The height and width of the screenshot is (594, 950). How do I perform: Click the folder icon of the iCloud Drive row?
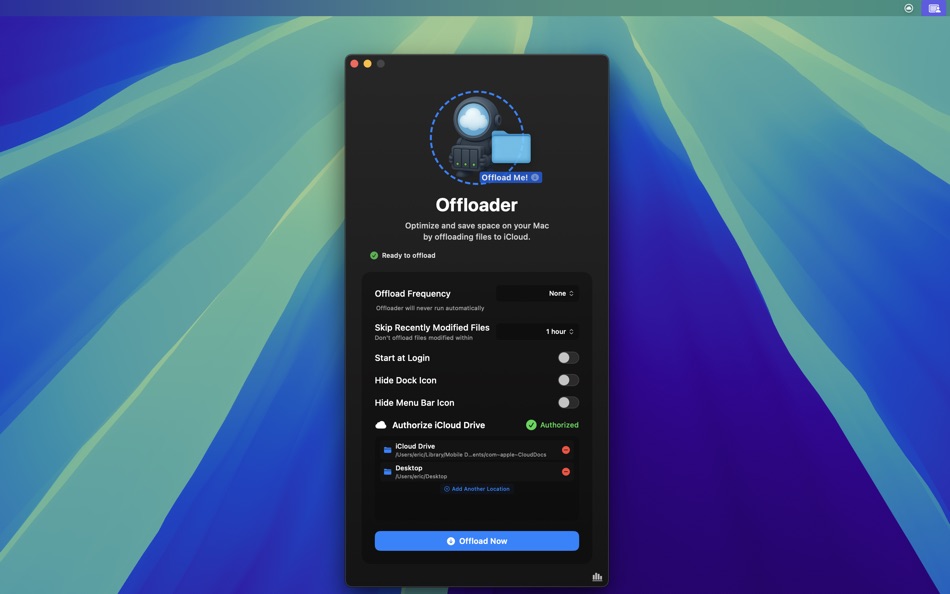click(387, 450)
